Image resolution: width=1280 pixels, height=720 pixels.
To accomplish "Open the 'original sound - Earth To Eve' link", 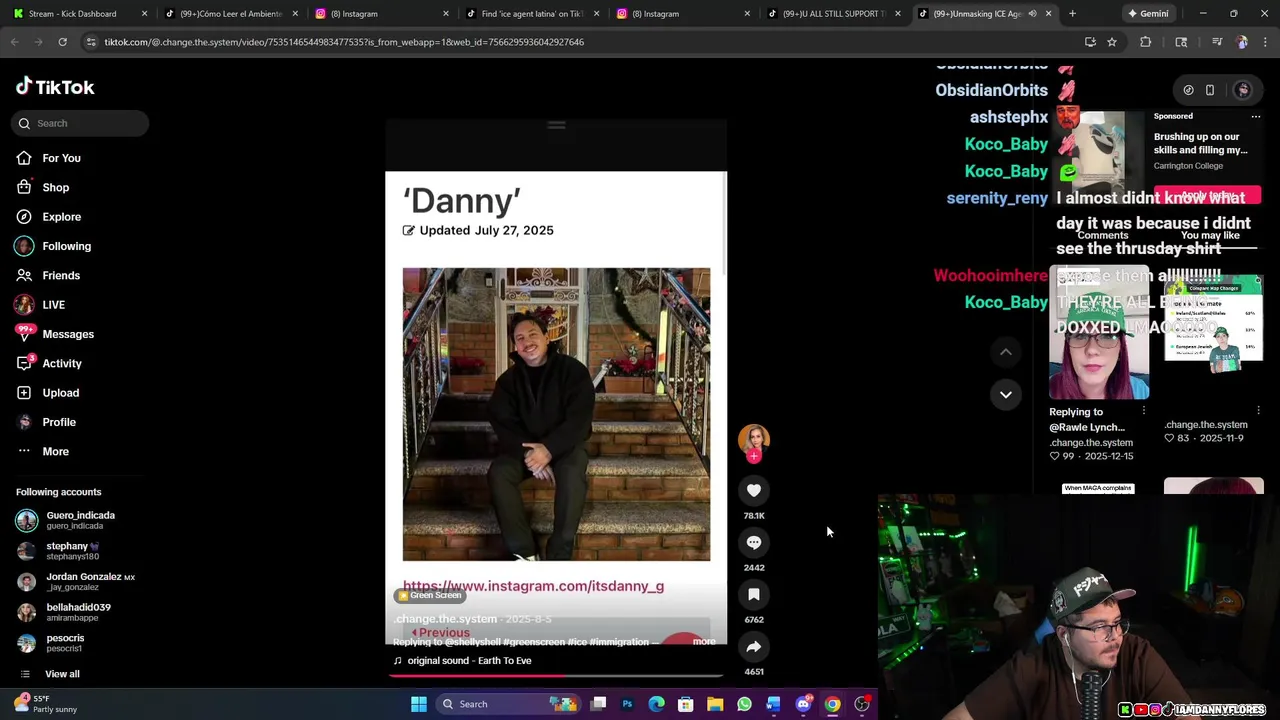I will [x=469, y=661].
